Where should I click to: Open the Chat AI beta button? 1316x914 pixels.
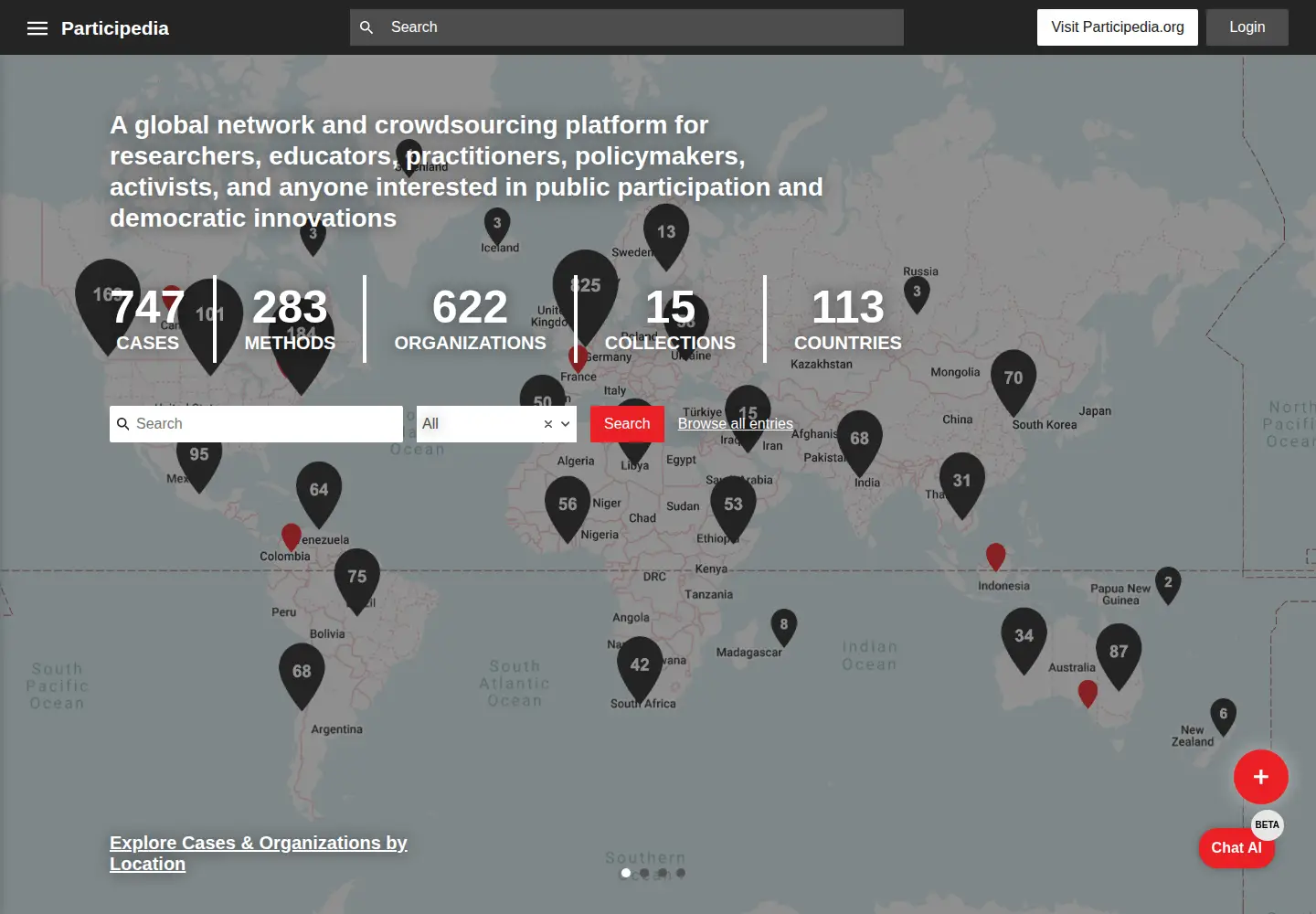1236,848
